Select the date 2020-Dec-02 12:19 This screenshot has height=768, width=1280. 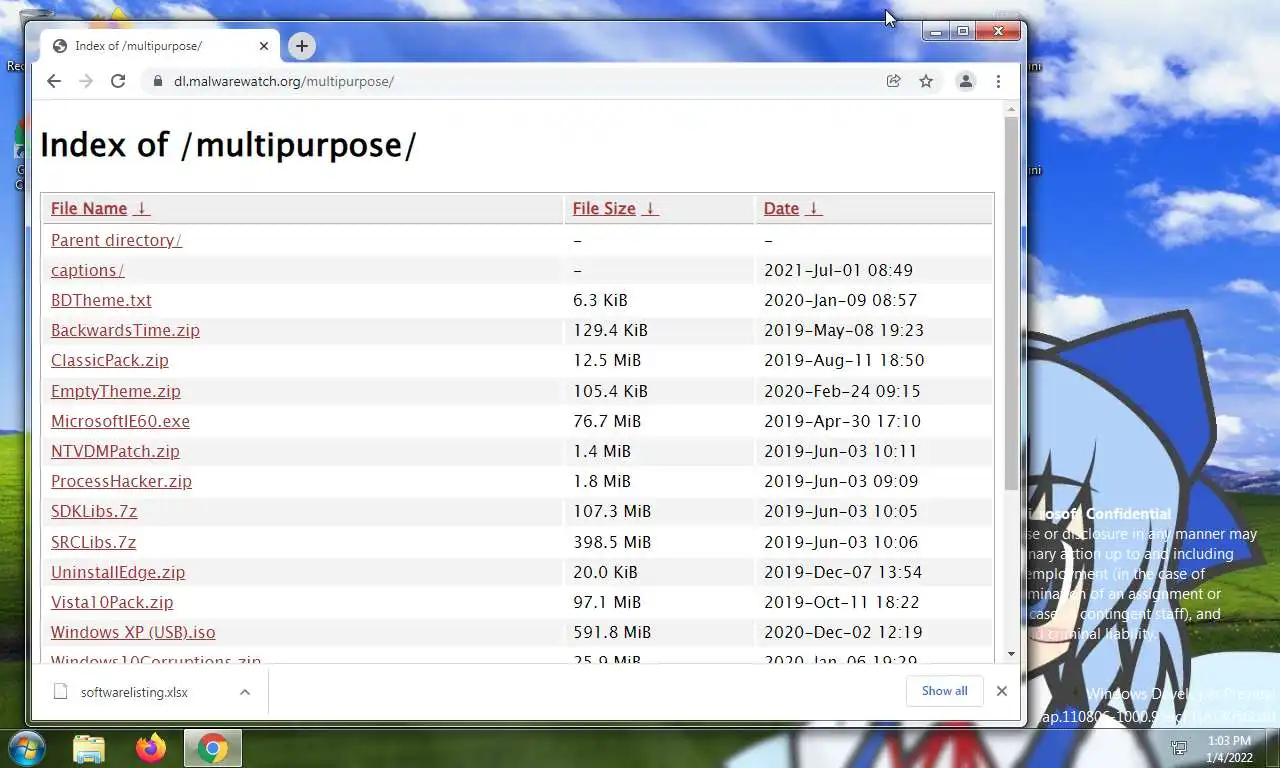841,632
